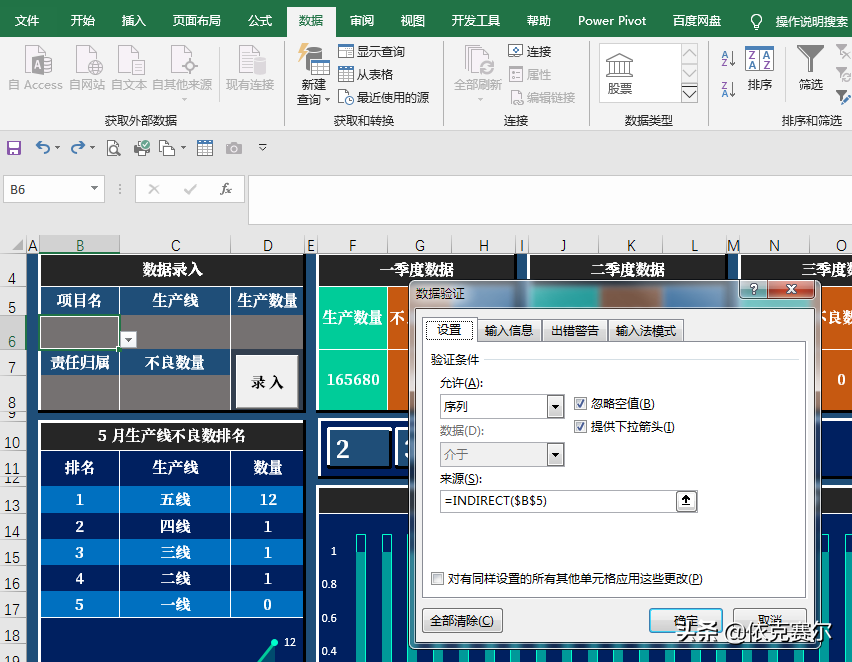Open the Redo history dropdown arrow

point(92,147)
